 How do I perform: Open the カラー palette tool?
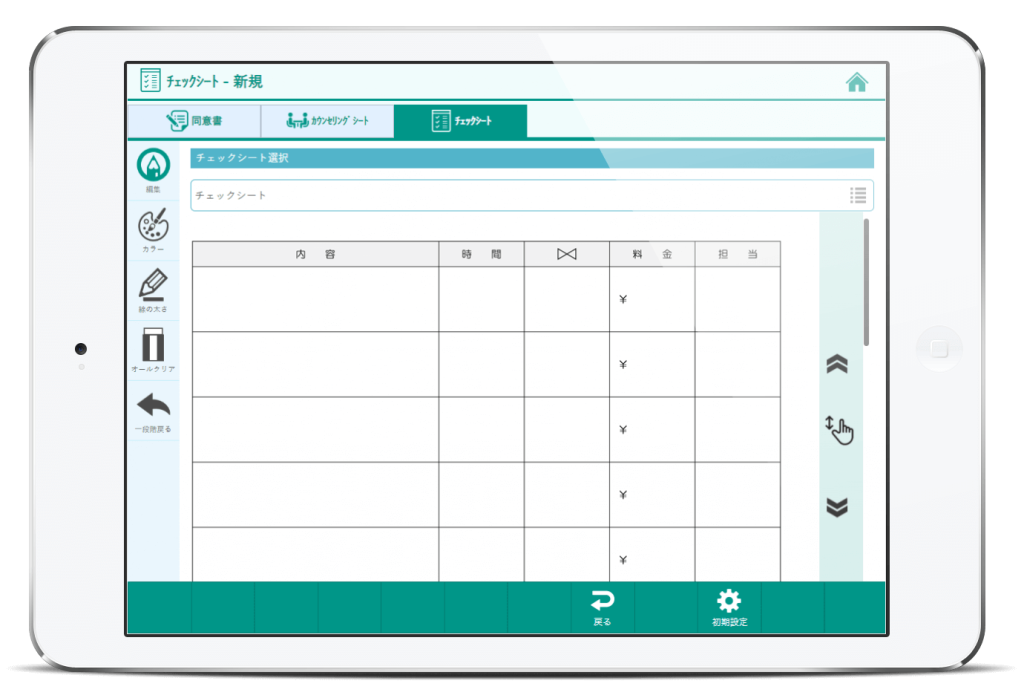(x=153, y=230)
